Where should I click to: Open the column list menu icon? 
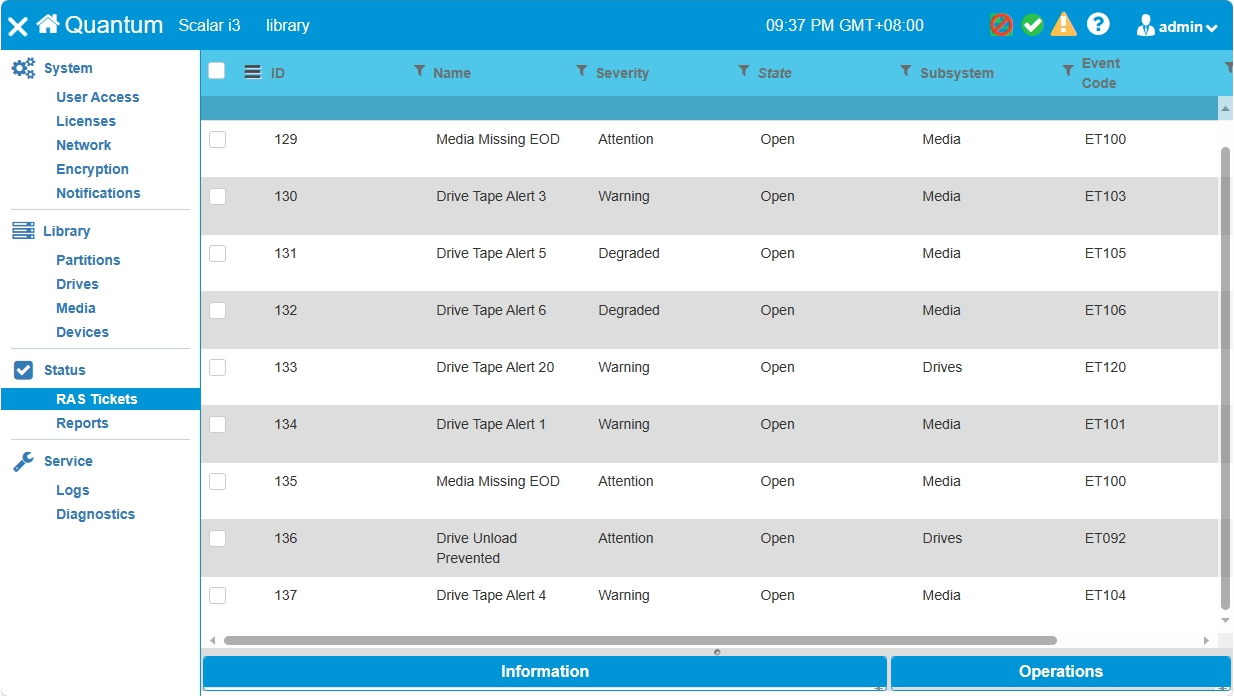coord(253,72)
